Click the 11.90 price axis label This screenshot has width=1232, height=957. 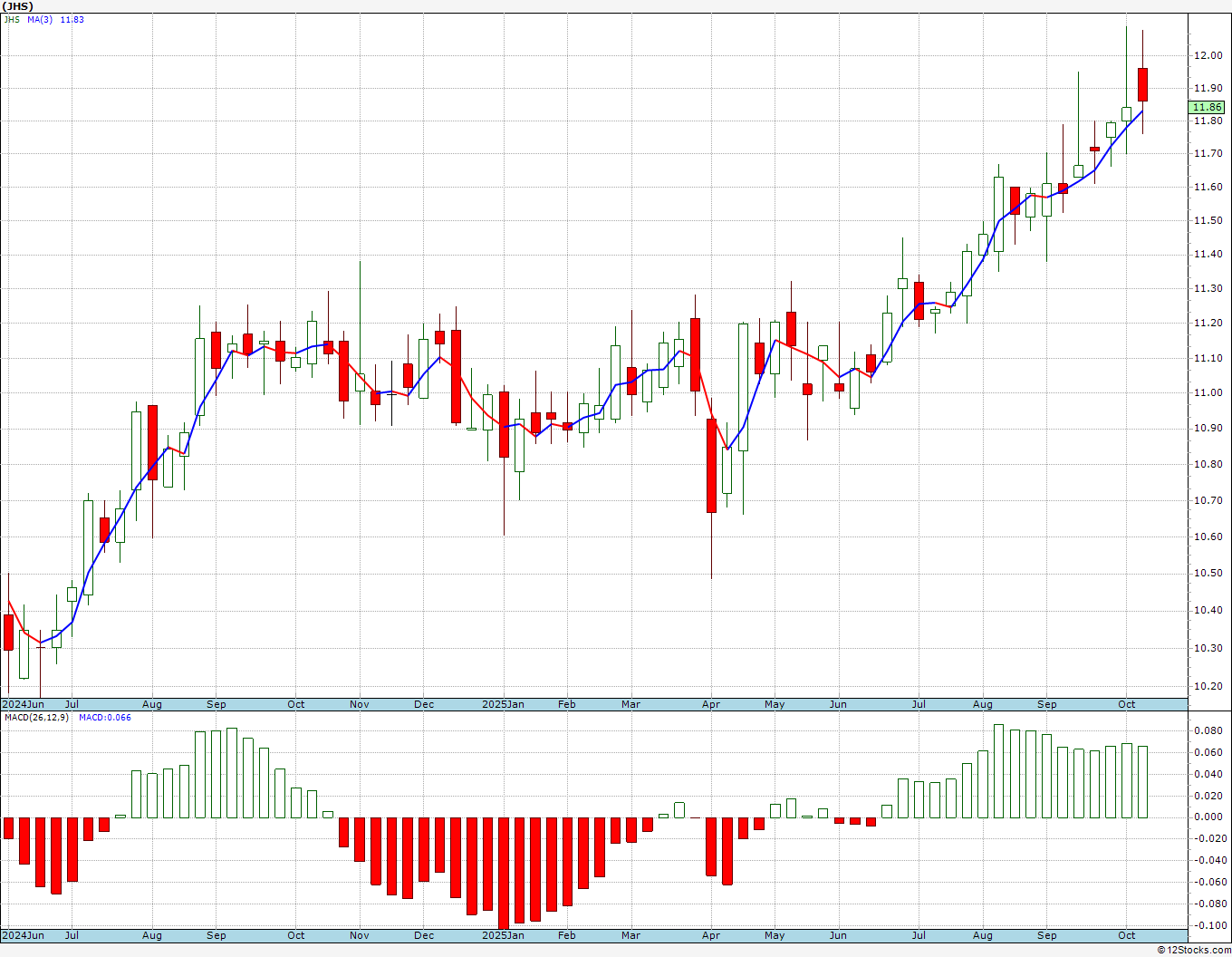click(x=1208, y=88)
